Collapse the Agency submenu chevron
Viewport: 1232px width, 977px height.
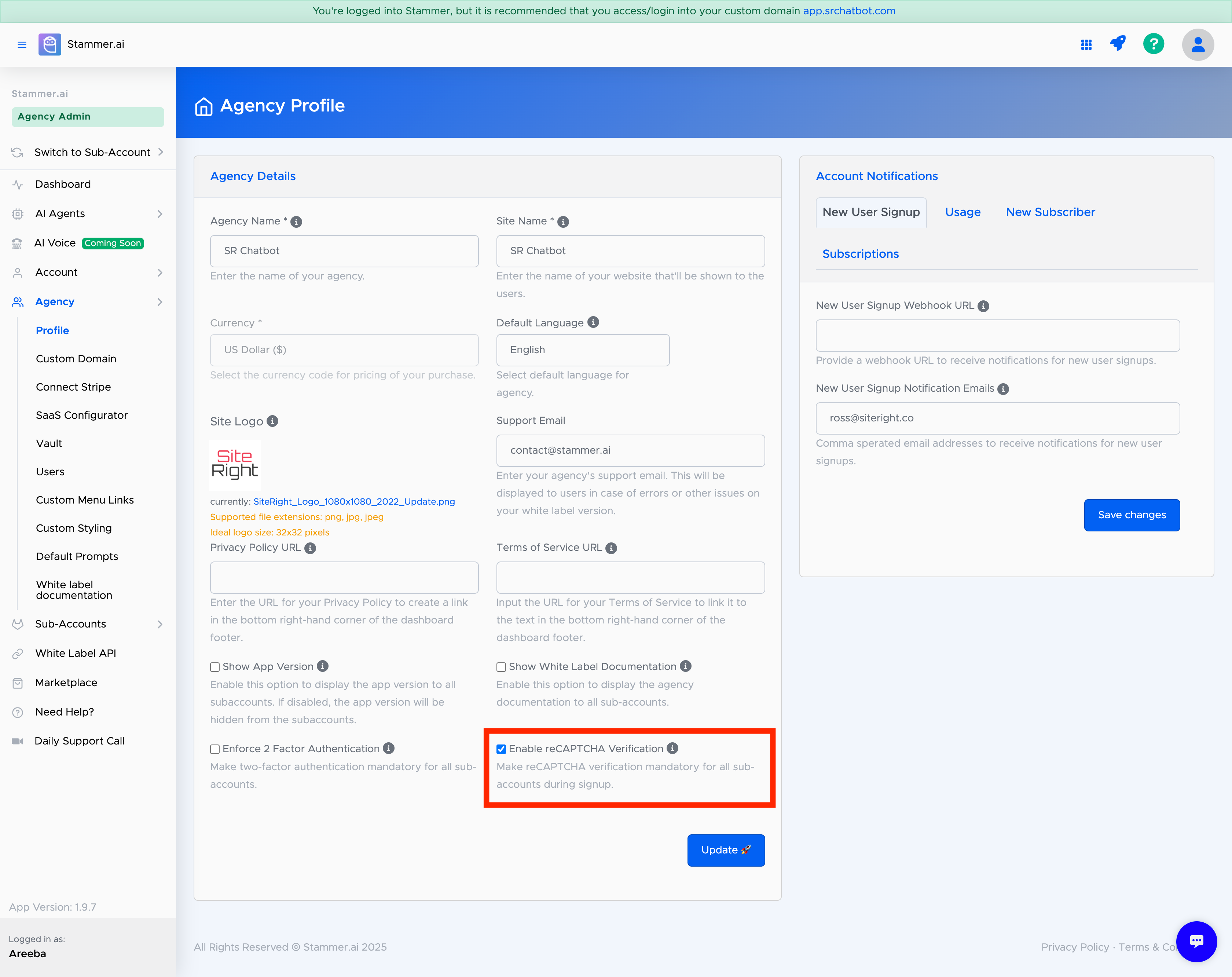coord(160,302)
